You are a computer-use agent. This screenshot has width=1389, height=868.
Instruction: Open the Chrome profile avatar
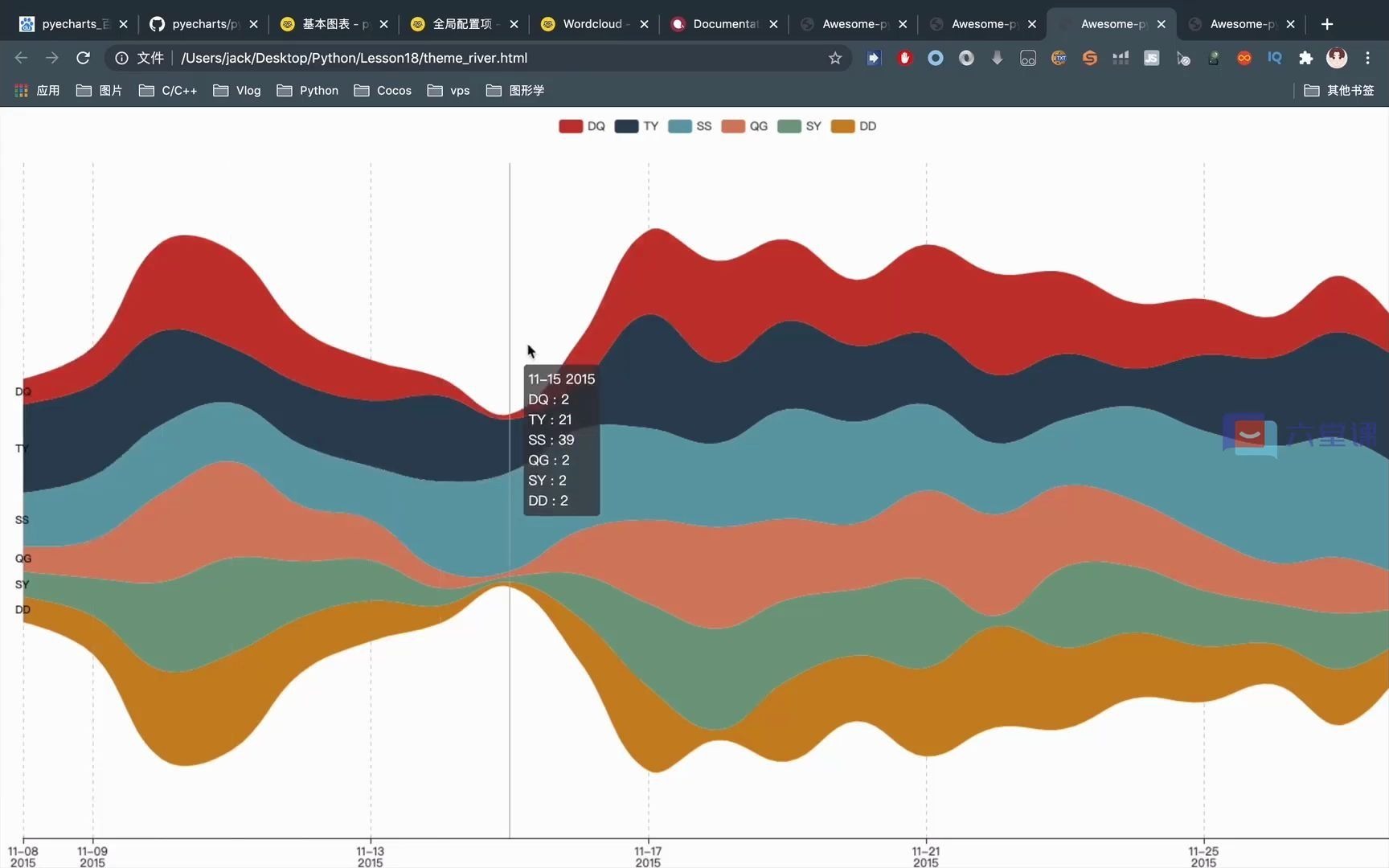pos(1337,58)
